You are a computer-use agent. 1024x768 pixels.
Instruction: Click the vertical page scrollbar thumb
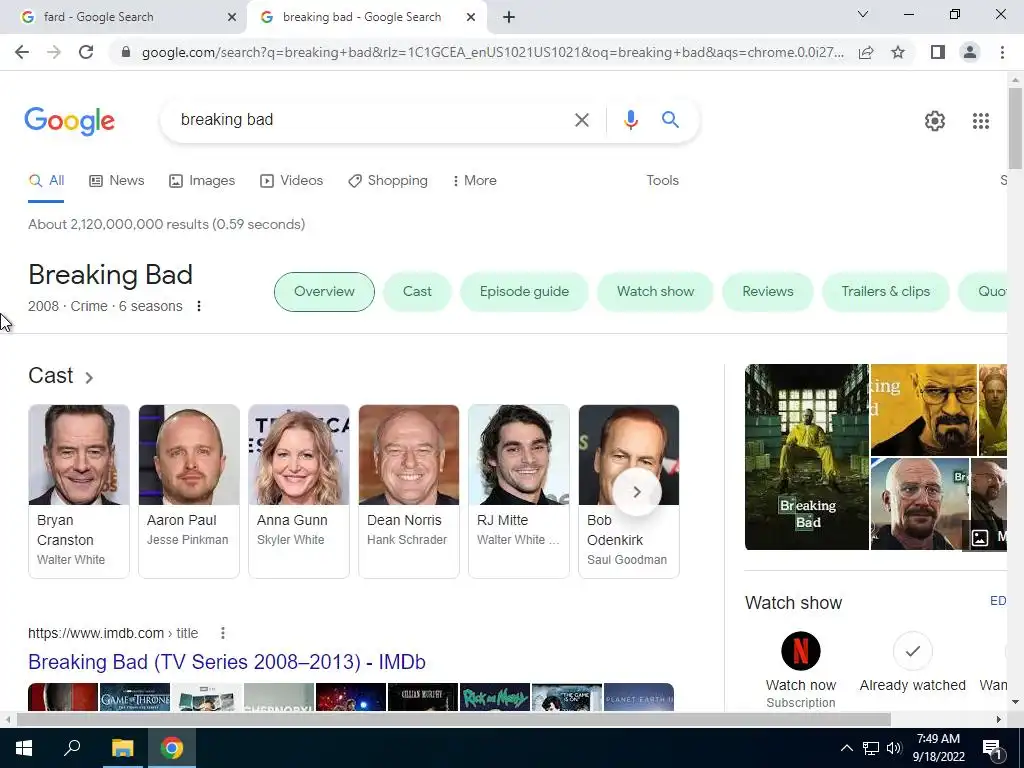point(1015,128)
